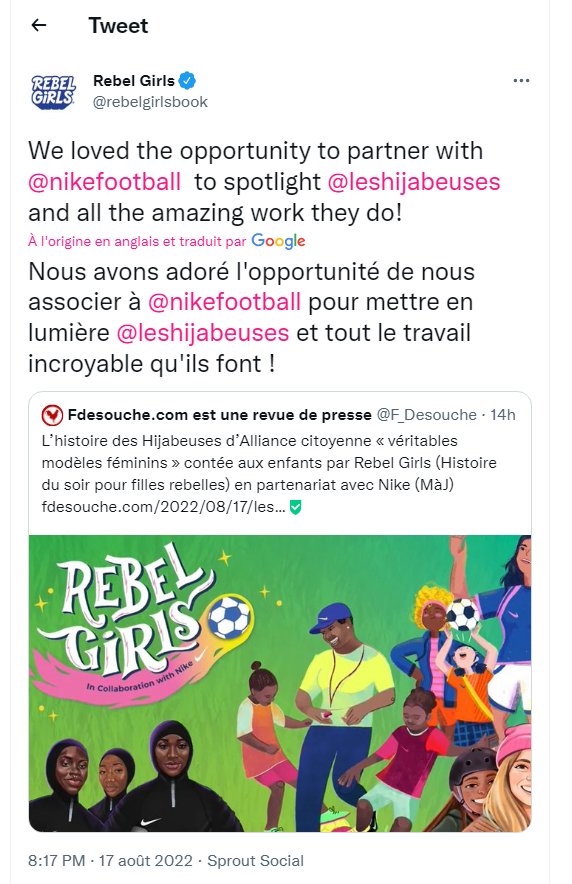Open the Rebel Girls profile avatar
This screenshot has height=884, width=572.
click(x=53, y=91)
